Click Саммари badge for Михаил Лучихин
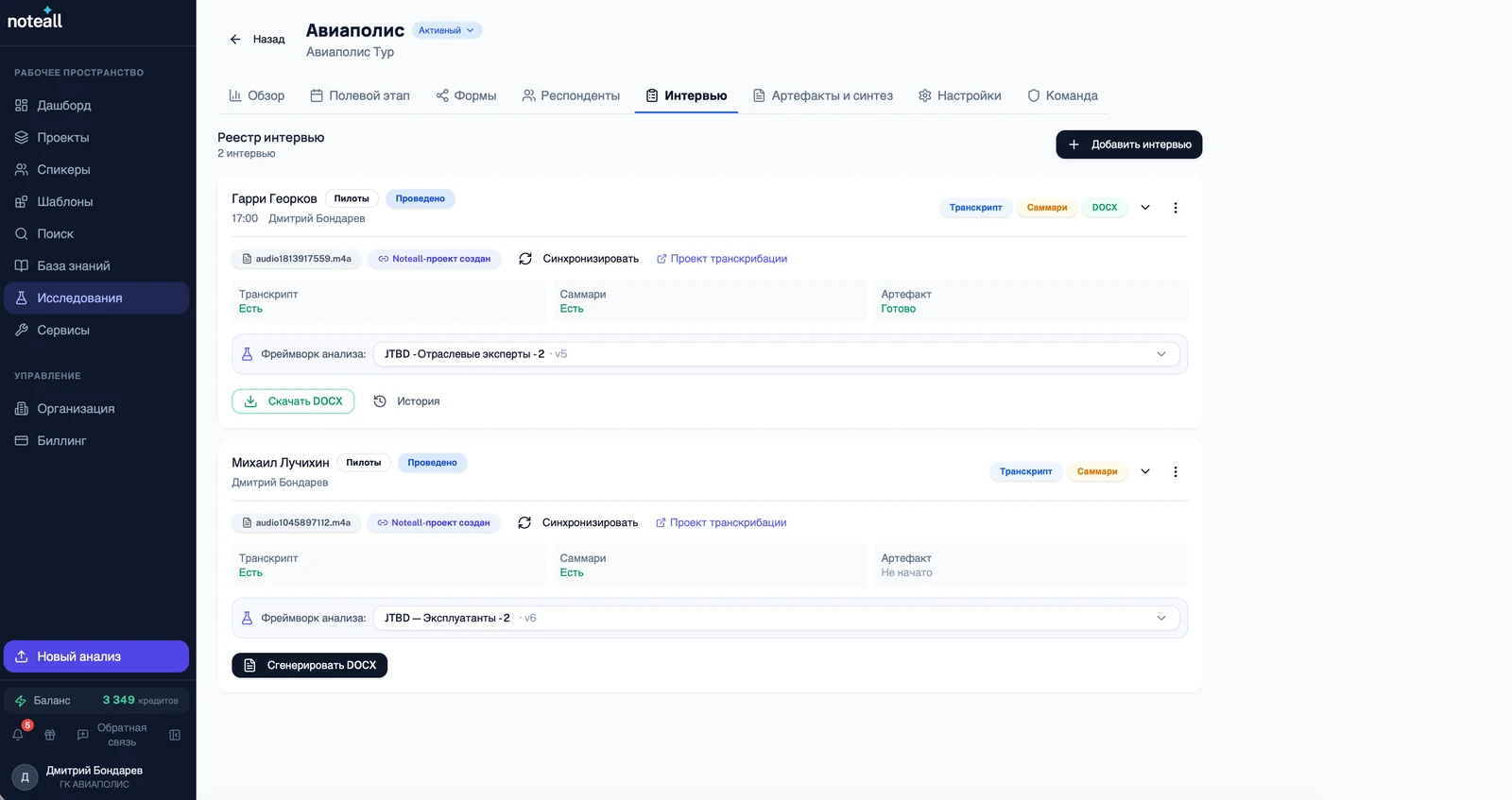This screenshot has height=800, width=1512. tap(1097, 471)
